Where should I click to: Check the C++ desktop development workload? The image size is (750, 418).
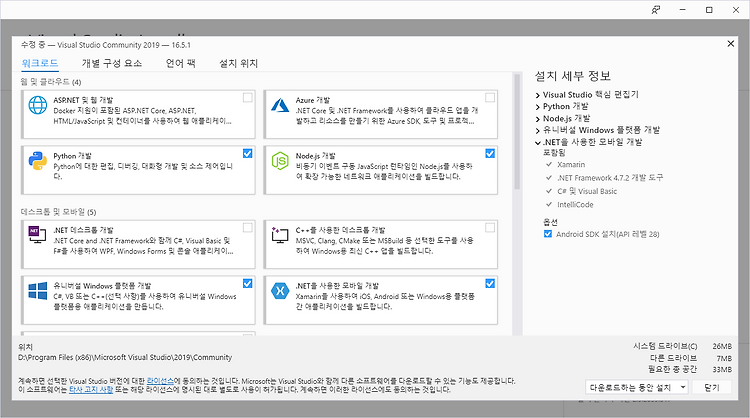coord(490,228)
